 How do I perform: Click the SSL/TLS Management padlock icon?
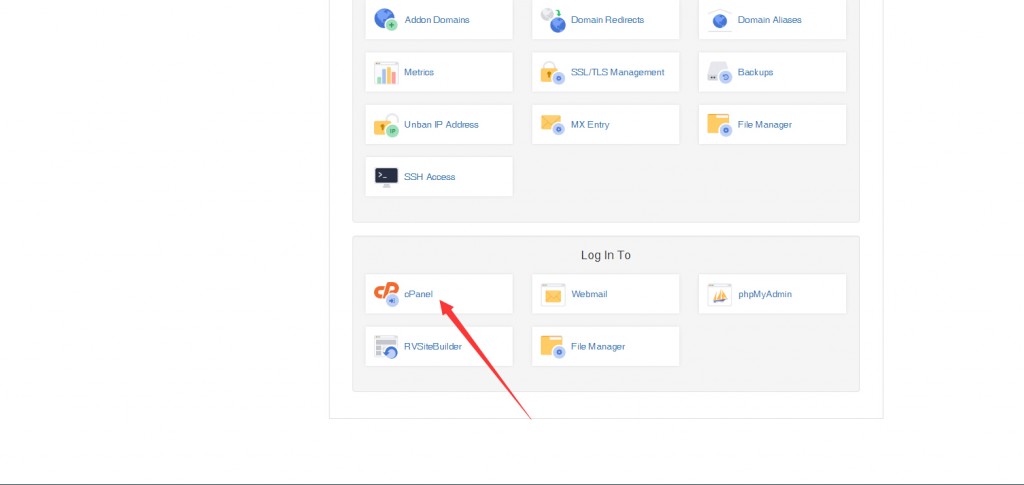coord(552,72)
